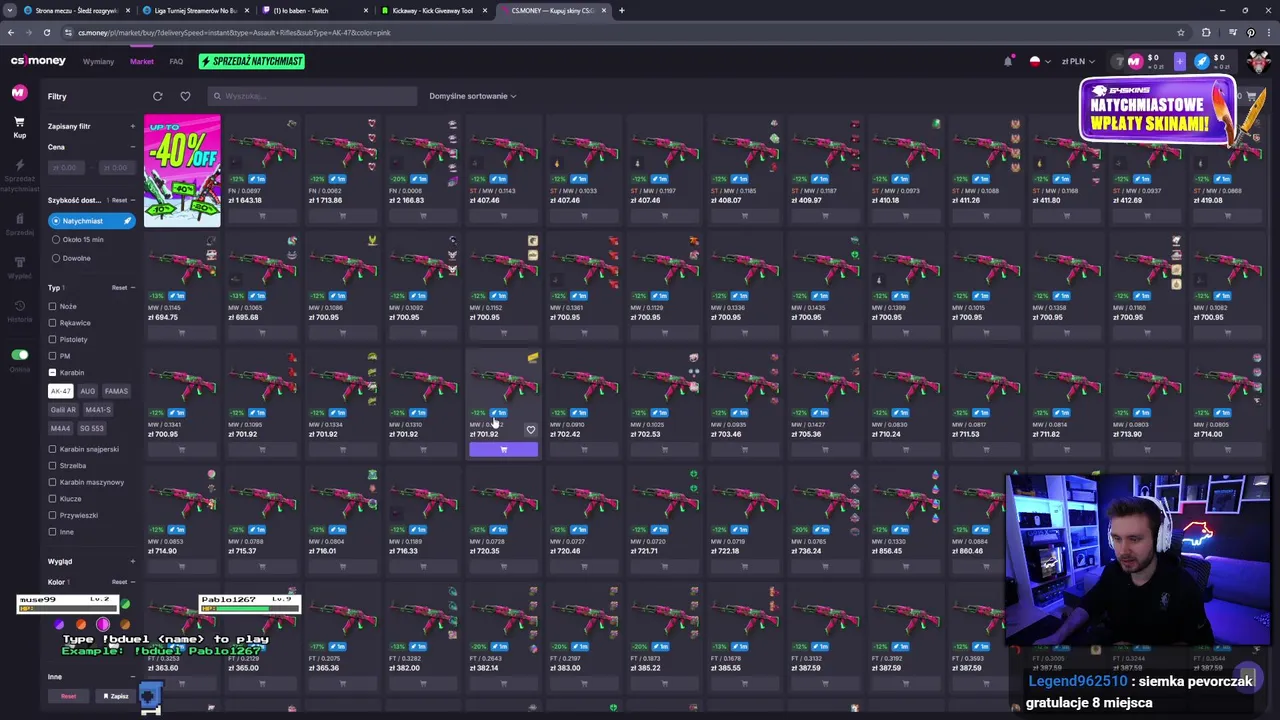Expand the Inne section at the bottom
This screenshot has height=720, width=1280.
[132, 677]
